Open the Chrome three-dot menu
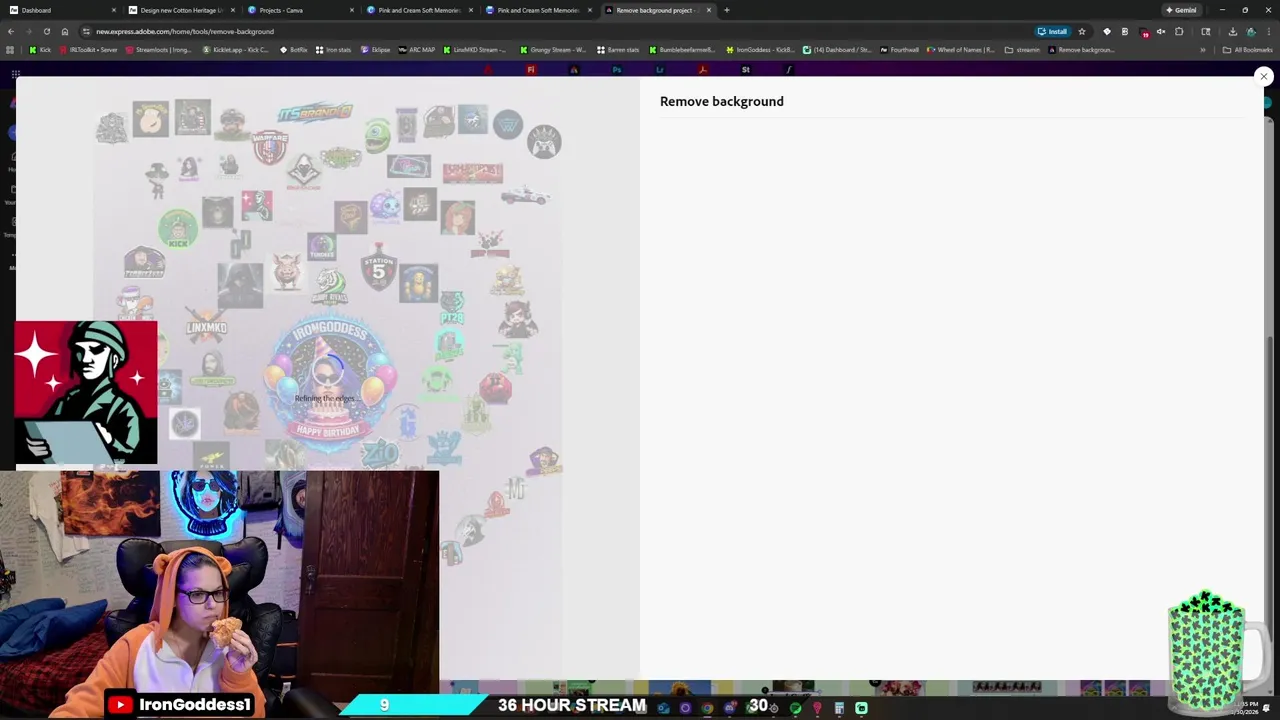Image resolution: width=1280 pixels, height=720 pixels. [1269, 31]
